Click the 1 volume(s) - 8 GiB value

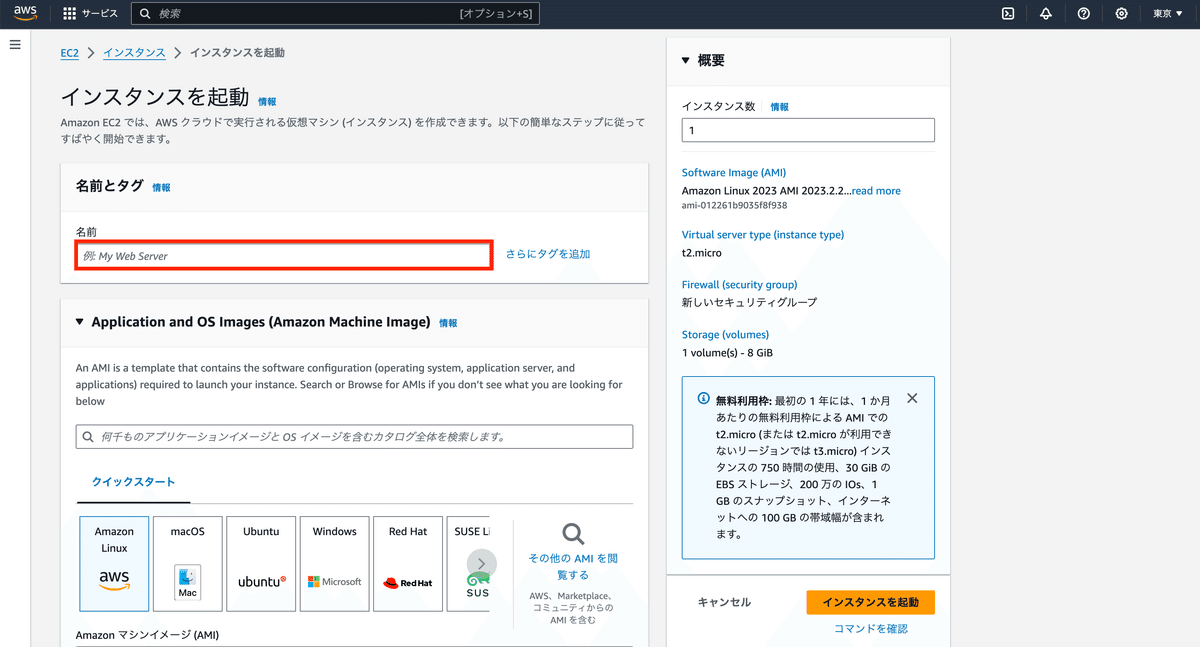click(x=727, y=353)
